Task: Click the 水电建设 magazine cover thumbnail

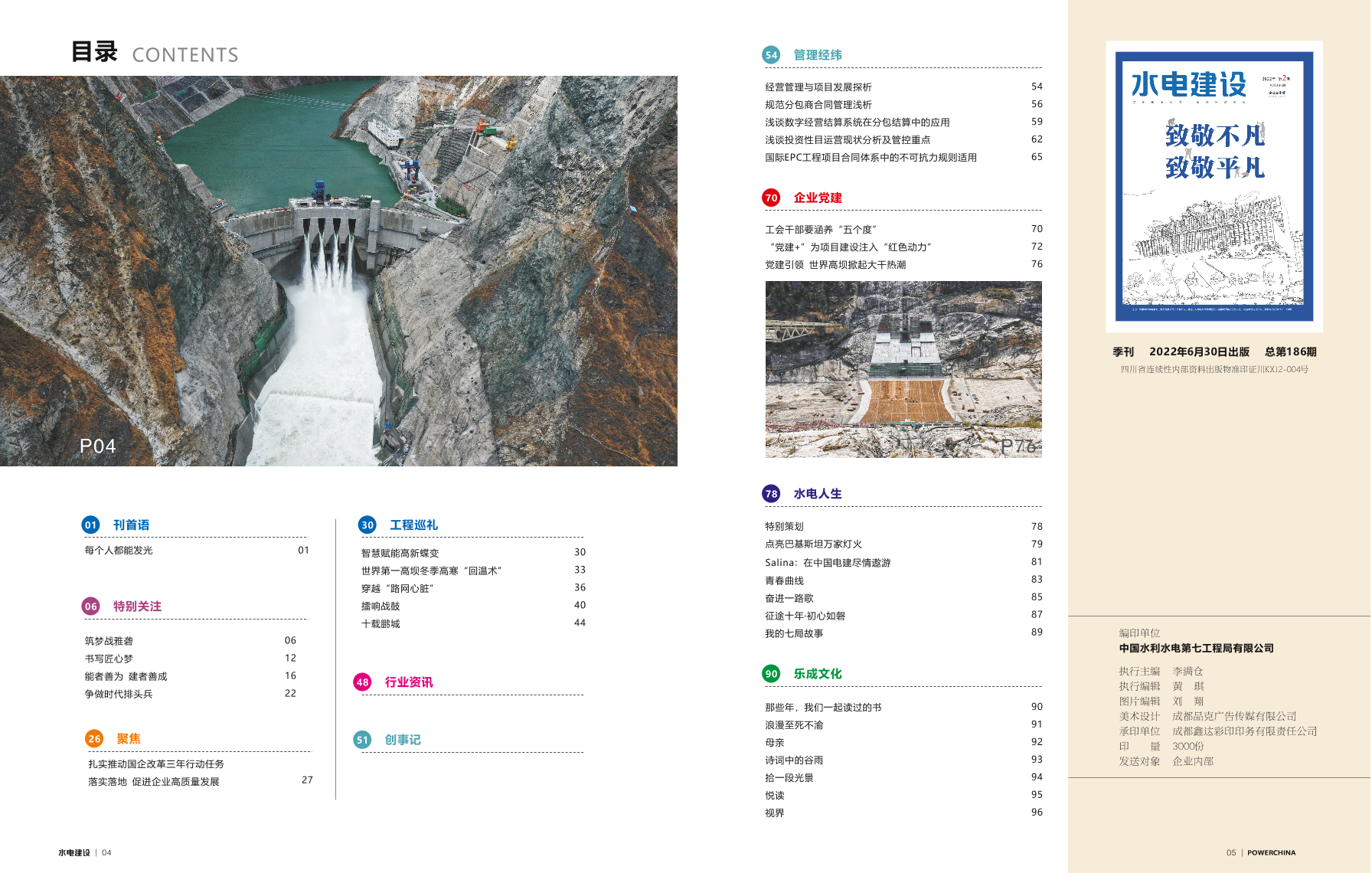Action: point(1214,186)
